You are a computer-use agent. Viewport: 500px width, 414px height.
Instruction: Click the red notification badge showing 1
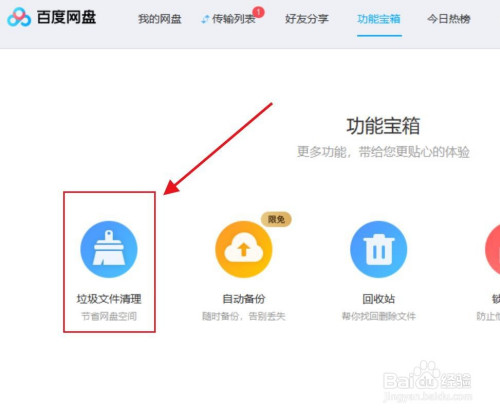[258, 12]
